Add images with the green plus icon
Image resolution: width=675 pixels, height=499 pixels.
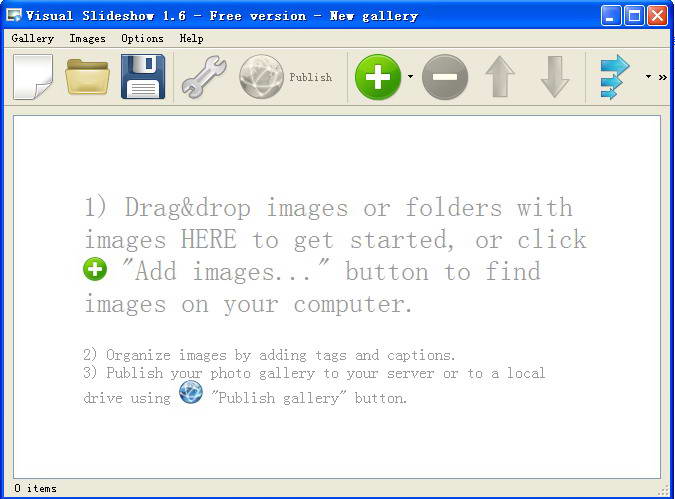coord(378,77)
